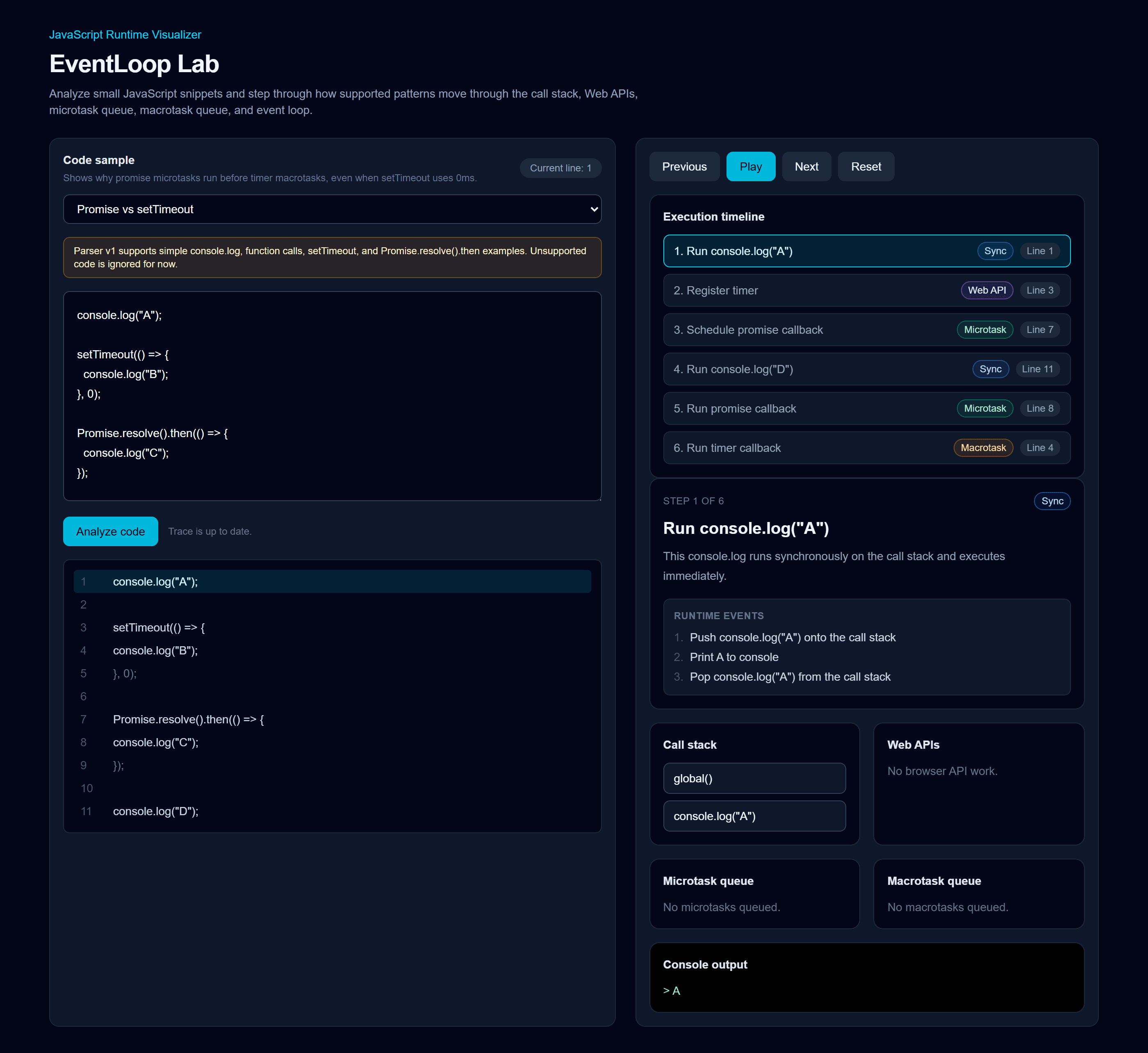Click the Sync badge on timeline step 1
The height and width of the screenshot is (1053, 1148).
click(995, 251)
